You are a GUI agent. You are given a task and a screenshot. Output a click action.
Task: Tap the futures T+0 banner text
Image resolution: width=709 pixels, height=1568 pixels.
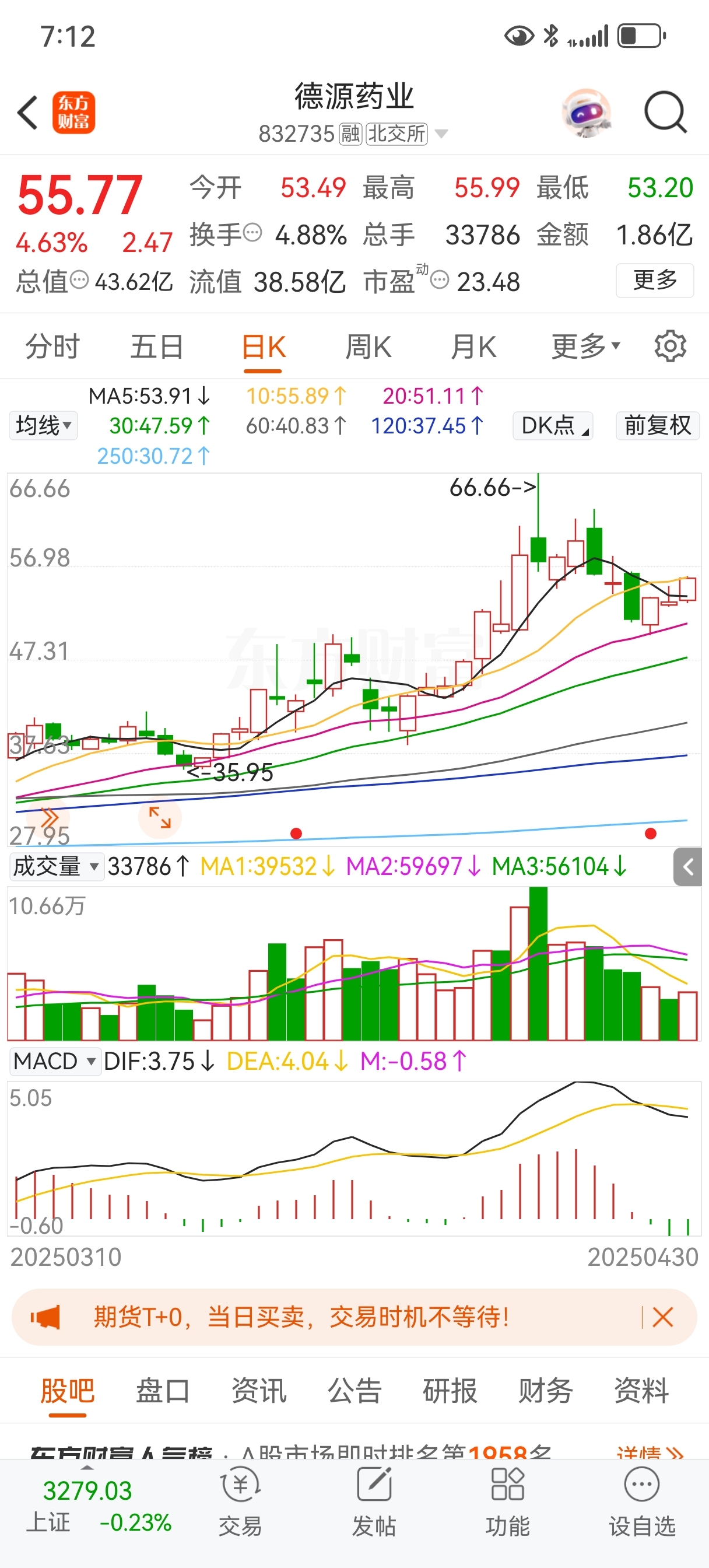[301, 1317]
